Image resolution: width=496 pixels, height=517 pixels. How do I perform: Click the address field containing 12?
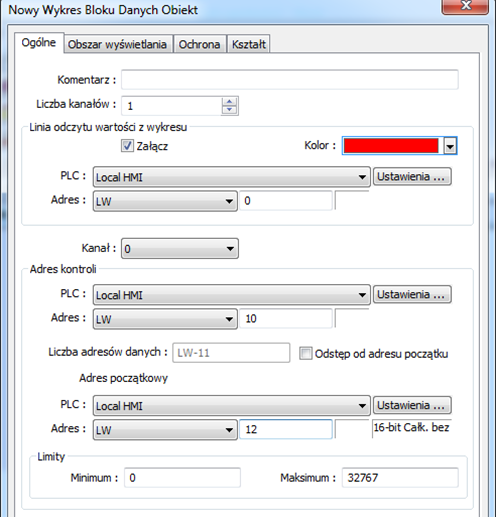click(286, 429)
